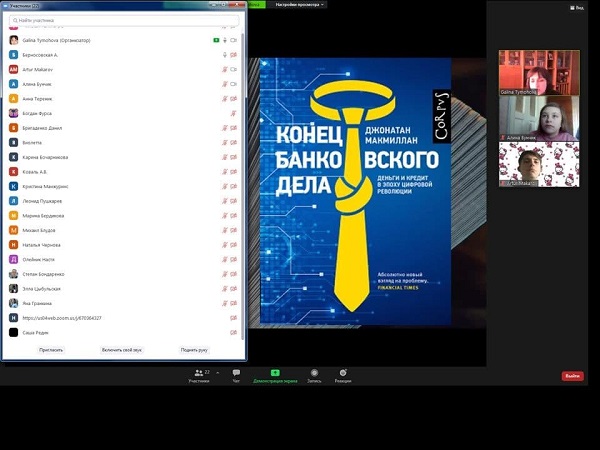Click Марина Бердикова's muted microphone icon
Screen dimensions: 600x450
[225, 215]
